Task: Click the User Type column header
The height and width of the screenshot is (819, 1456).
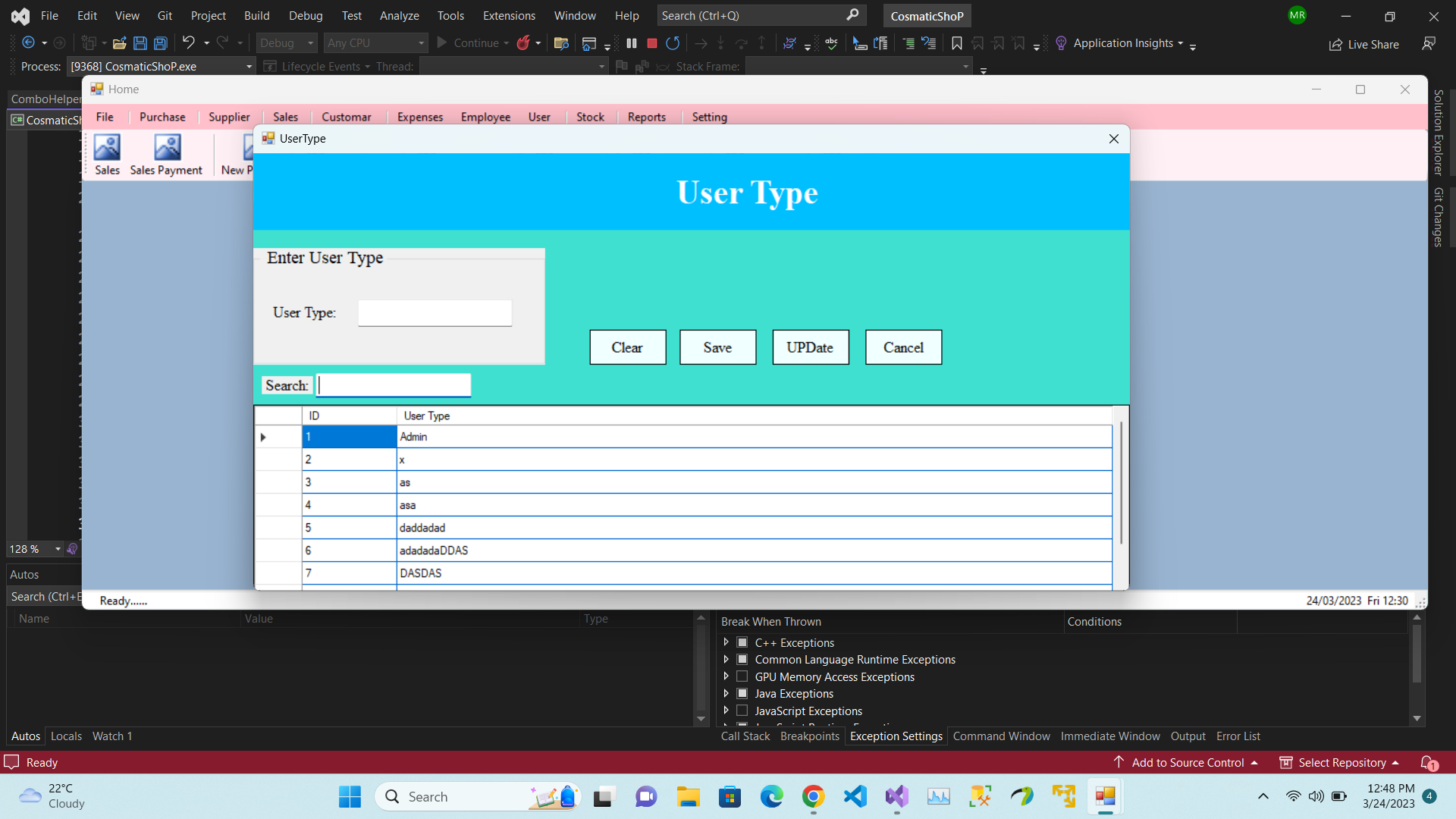Action: click(x=754, y=416)
